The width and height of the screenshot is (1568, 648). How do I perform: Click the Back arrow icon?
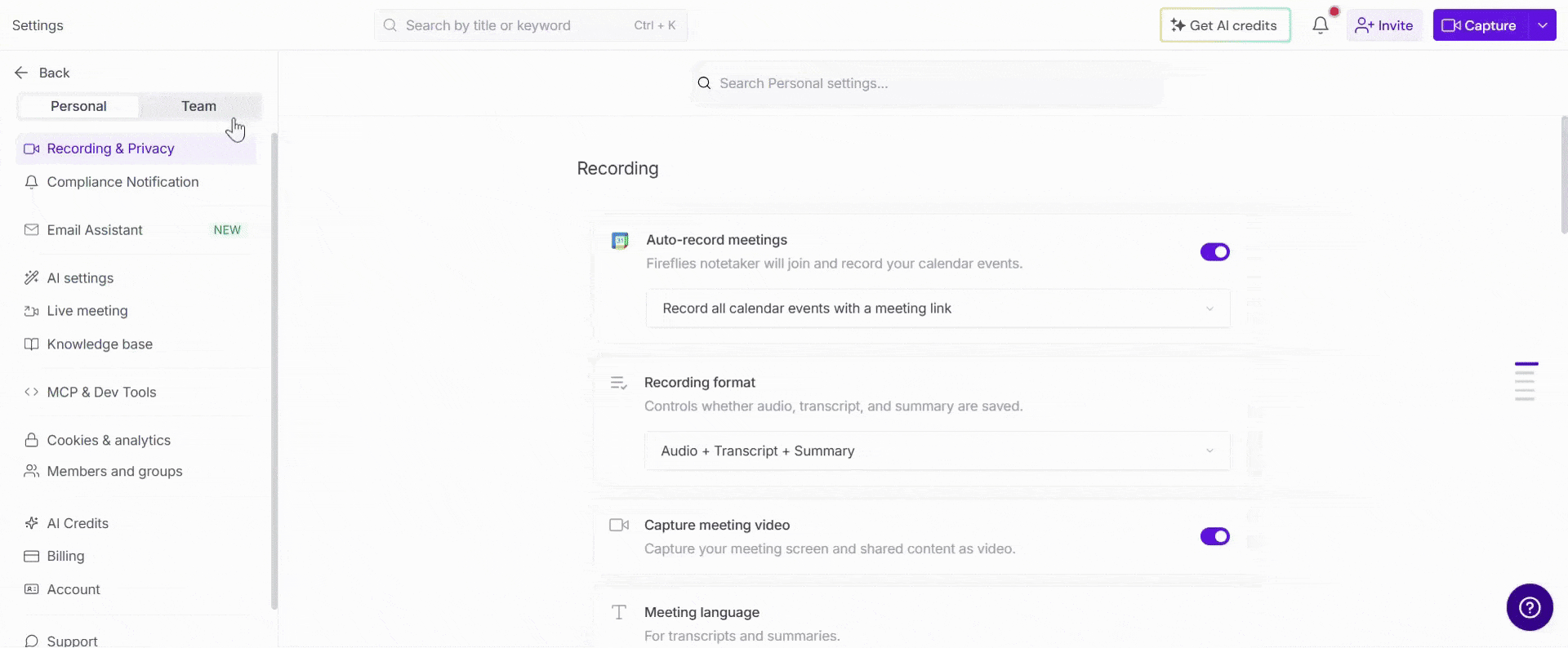coord(21,73)
